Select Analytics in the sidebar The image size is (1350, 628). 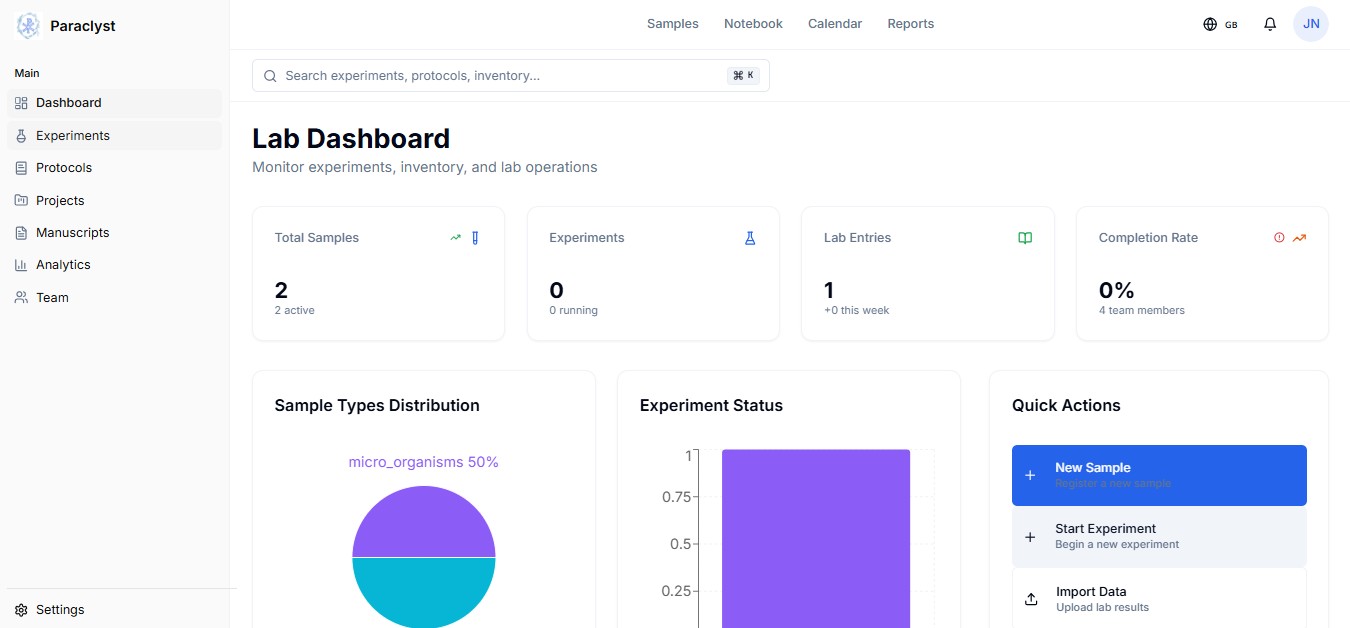point(63,264)
